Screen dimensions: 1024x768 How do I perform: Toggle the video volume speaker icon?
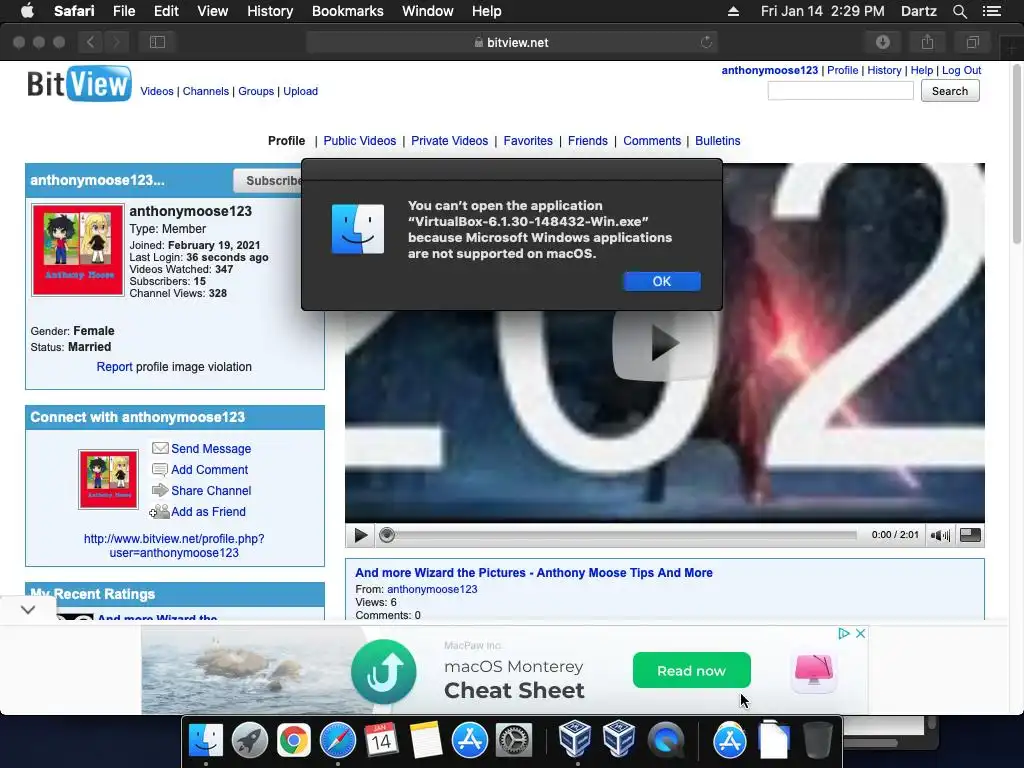[940, 536]
